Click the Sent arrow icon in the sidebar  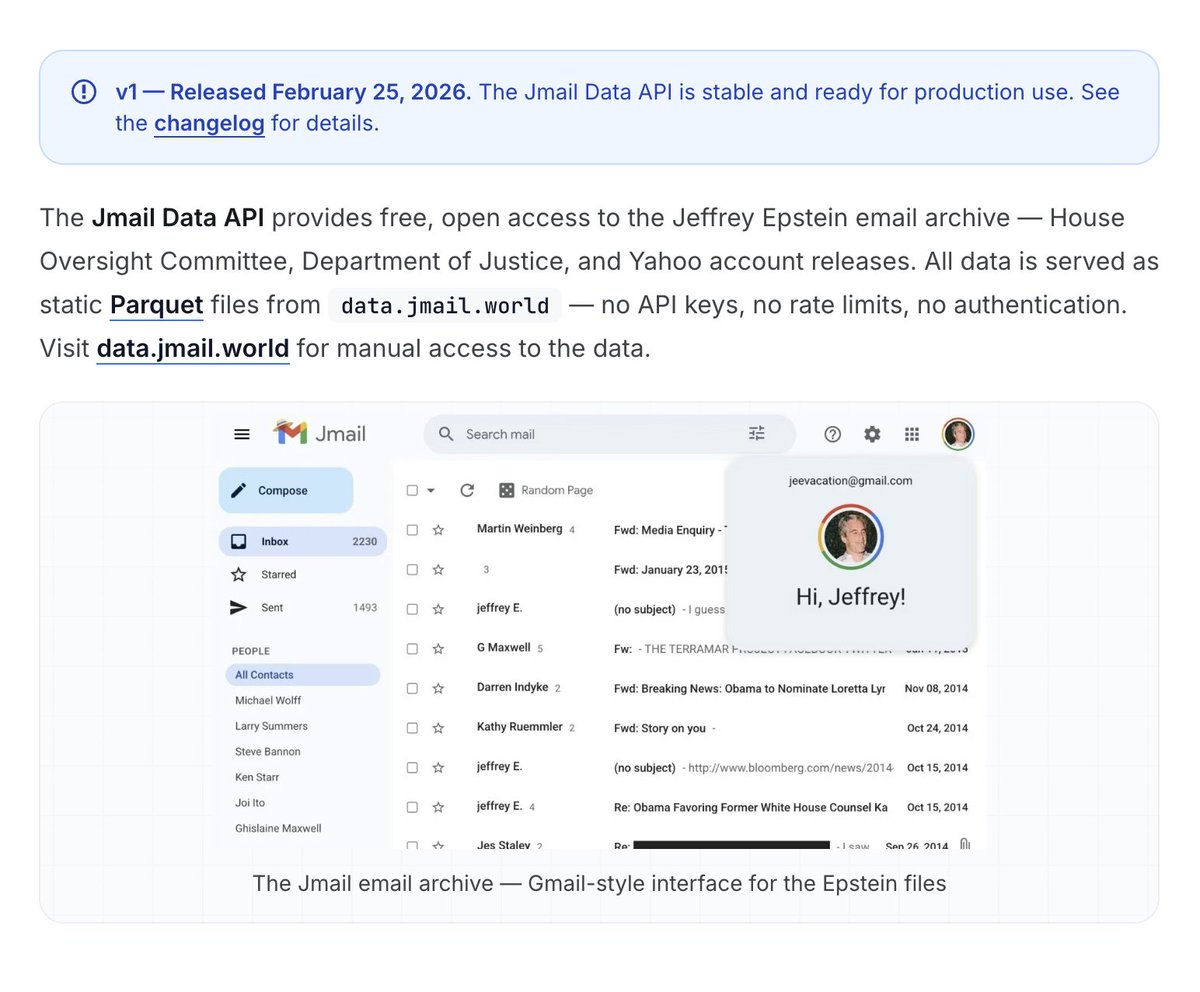(240, 607)
